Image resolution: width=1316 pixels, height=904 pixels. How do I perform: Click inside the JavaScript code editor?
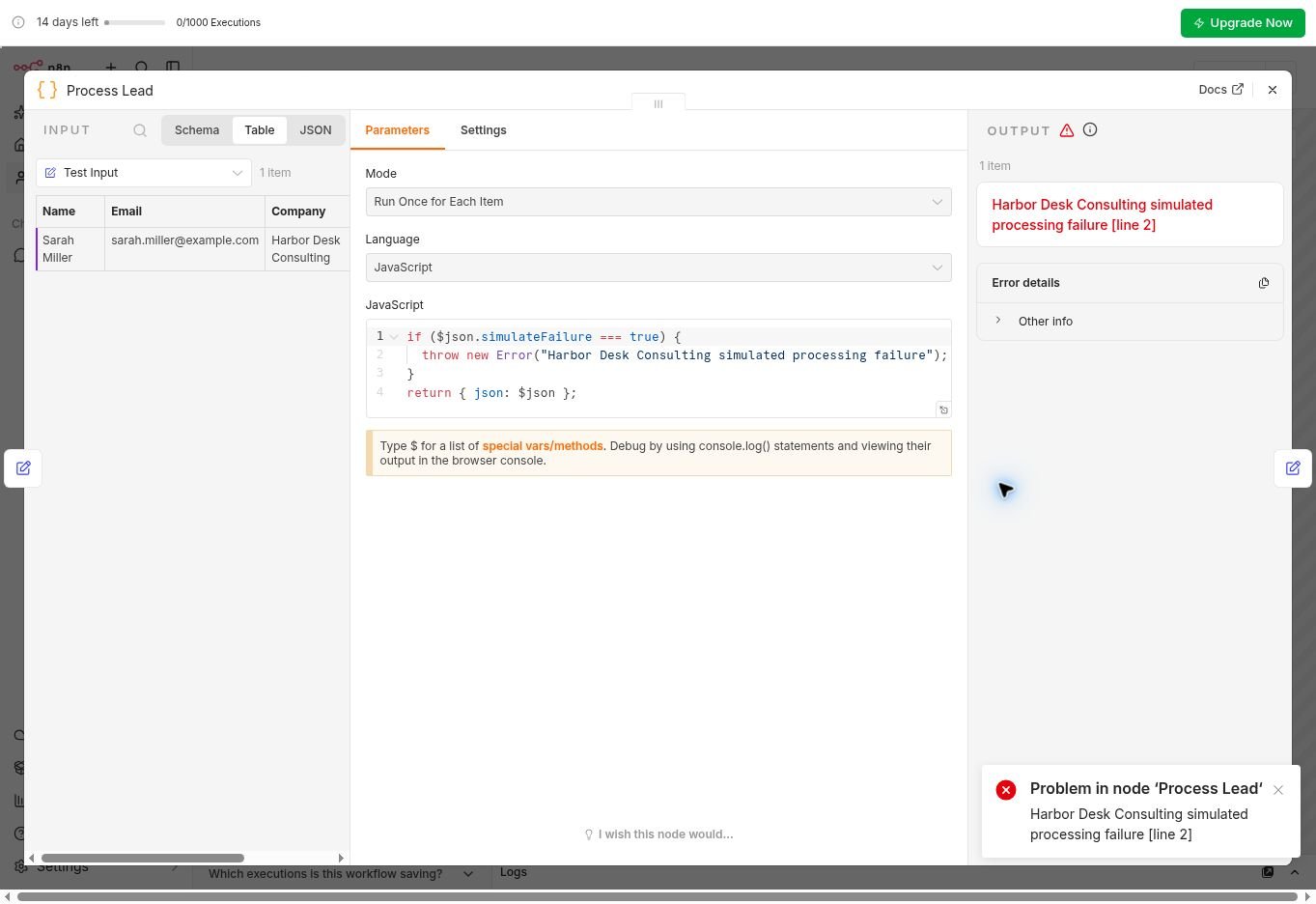pos(658,368)
